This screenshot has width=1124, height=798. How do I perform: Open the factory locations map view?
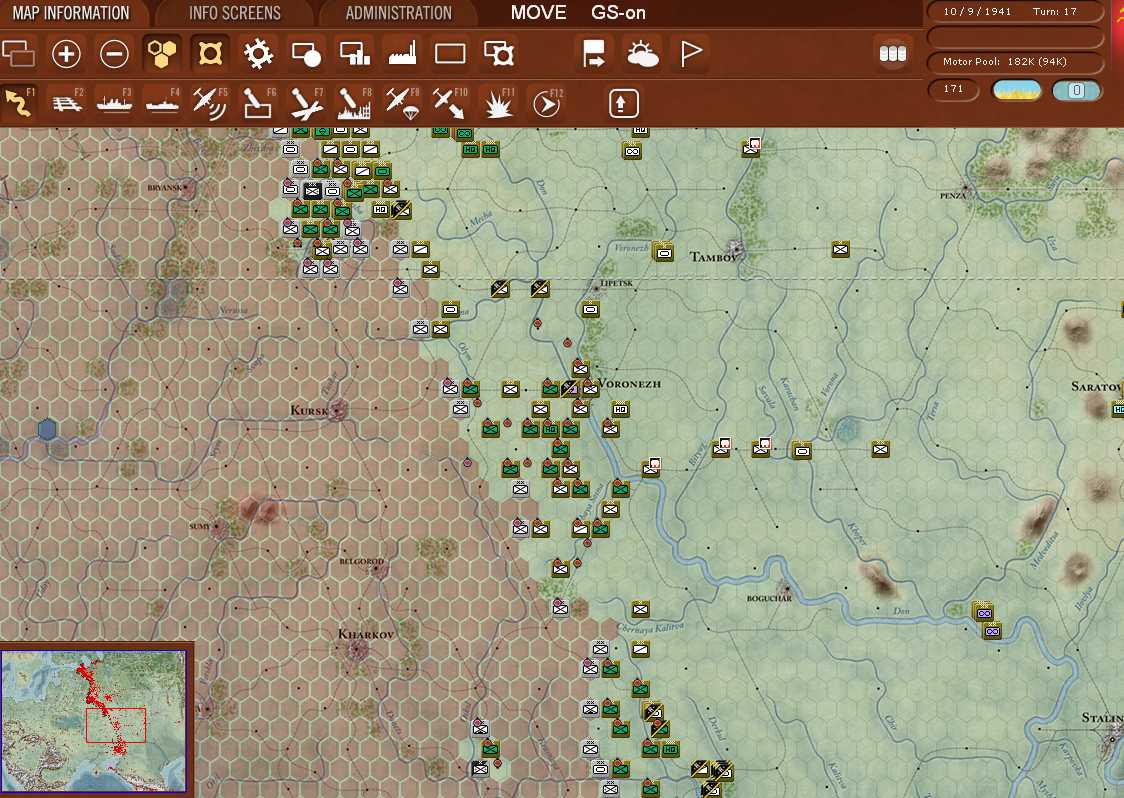tap(401, 52)
